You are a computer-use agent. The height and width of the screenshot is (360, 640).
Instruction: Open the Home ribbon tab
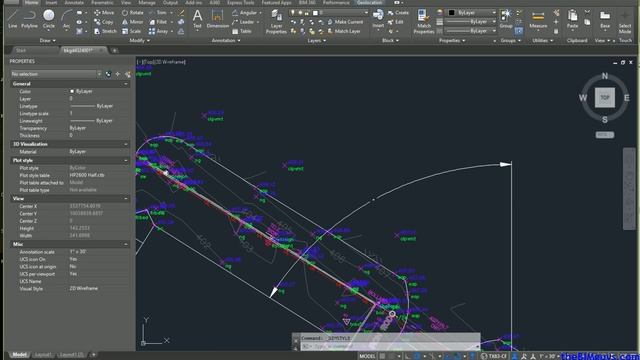31,2
